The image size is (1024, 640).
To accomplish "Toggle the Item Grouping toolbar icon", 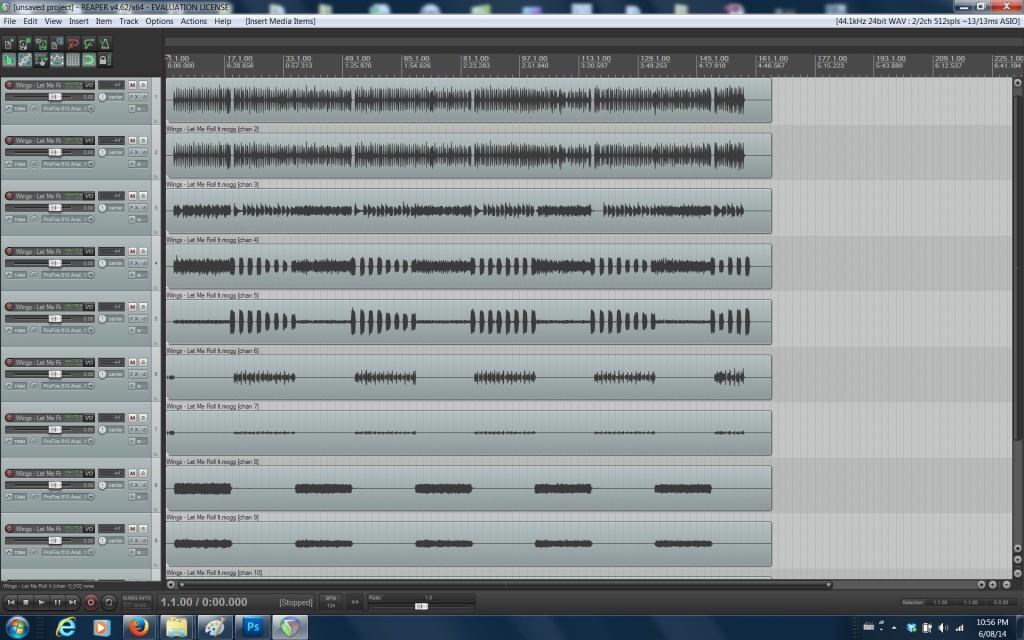I will point(25,60).
